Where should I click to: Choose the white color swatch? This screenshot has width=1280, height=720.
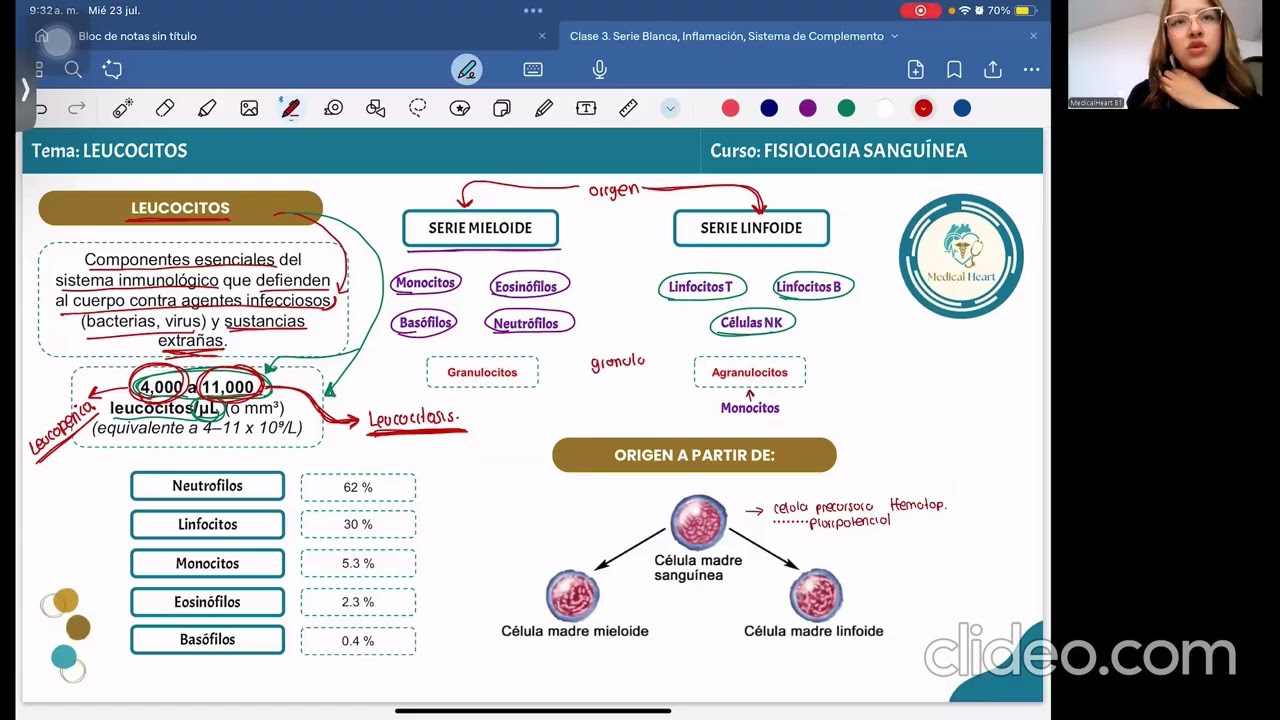point(885,108)
